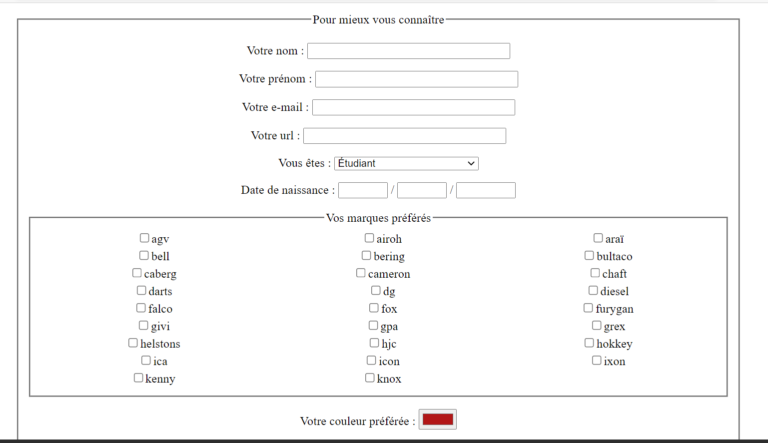Screen dimensions: 768x443
Task: Check the diesel brand checkbox
Action: click(593, 291)
